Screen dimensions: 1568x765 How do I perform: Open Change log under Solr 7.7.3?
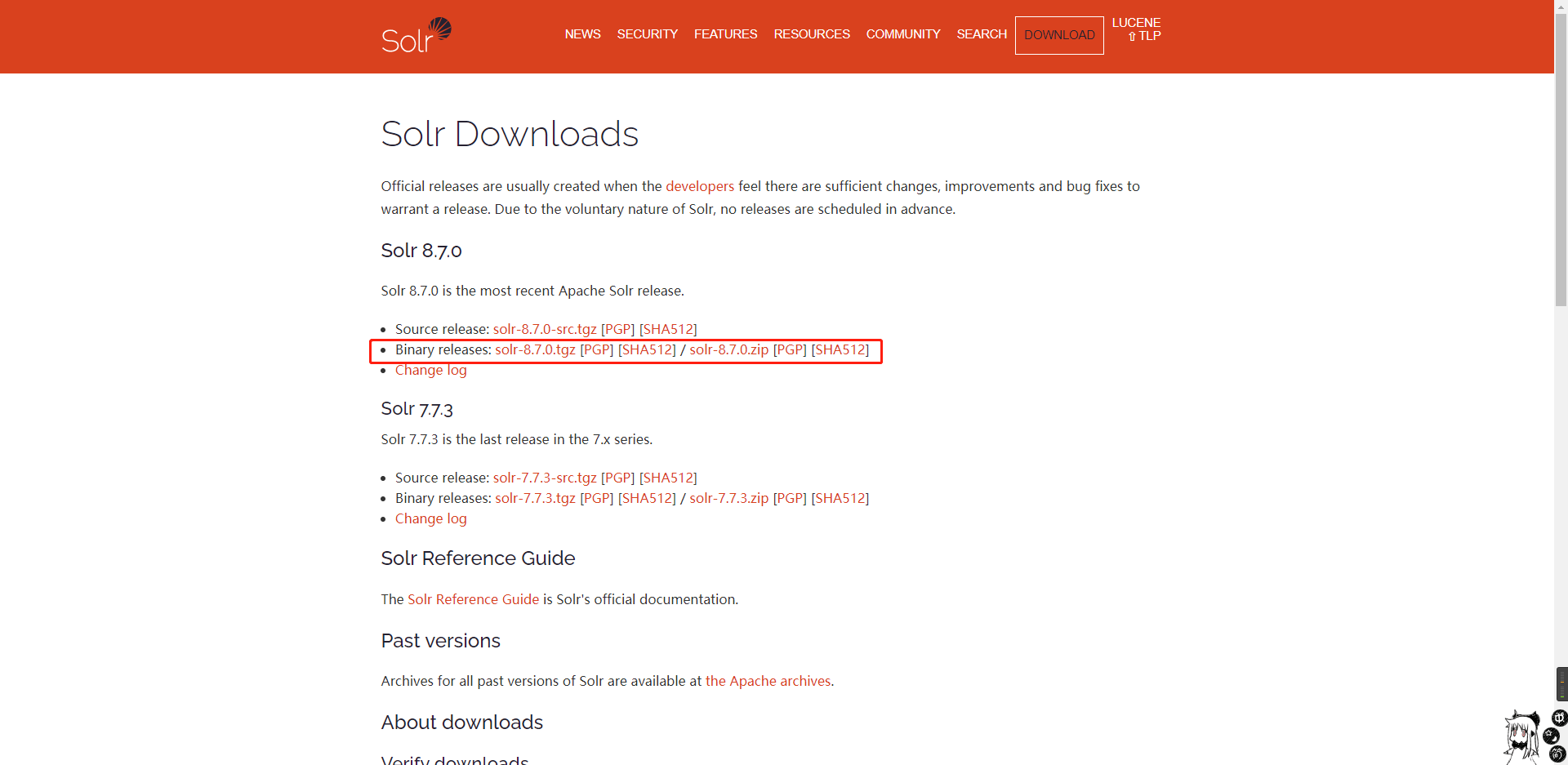[x=431, y=518]
